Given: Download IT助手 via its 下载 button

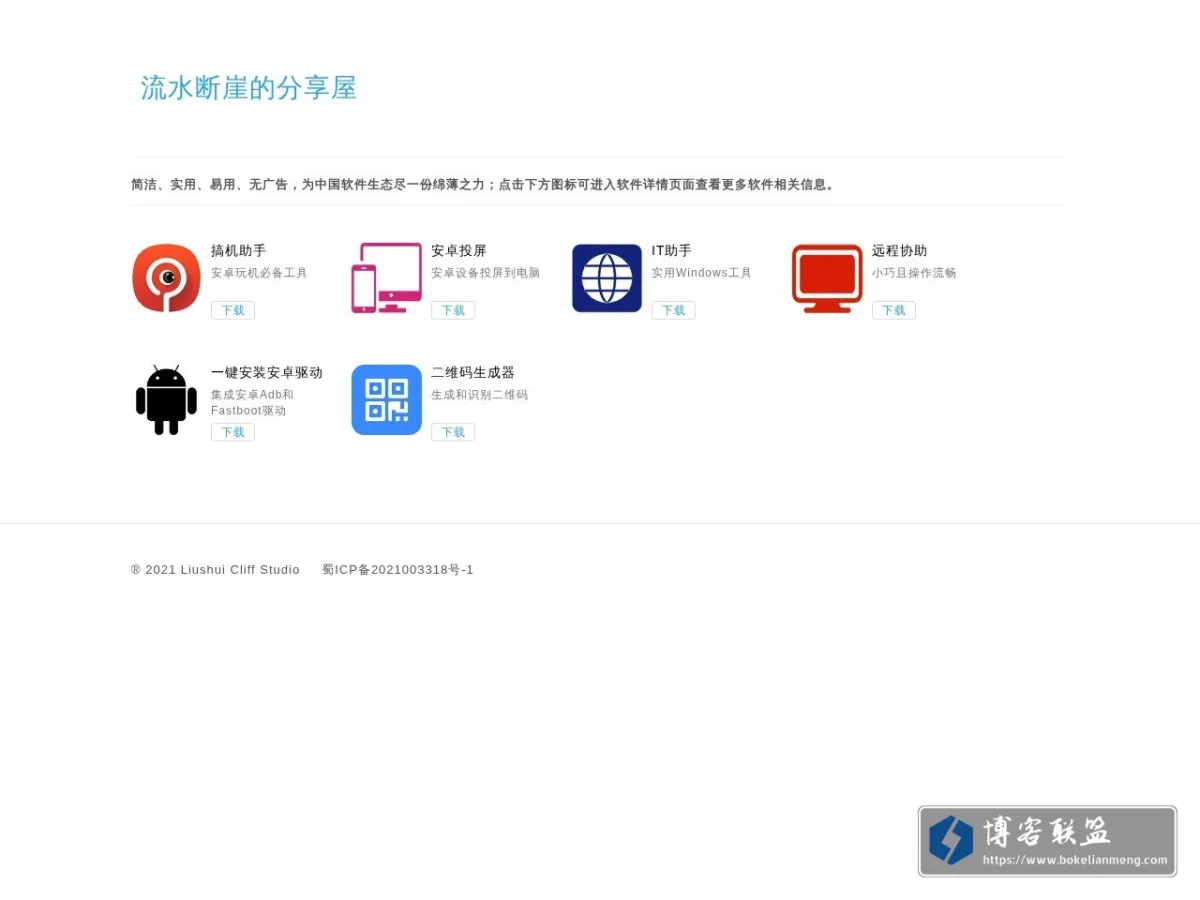Looking at the screenshot, I should pos(673,310).
